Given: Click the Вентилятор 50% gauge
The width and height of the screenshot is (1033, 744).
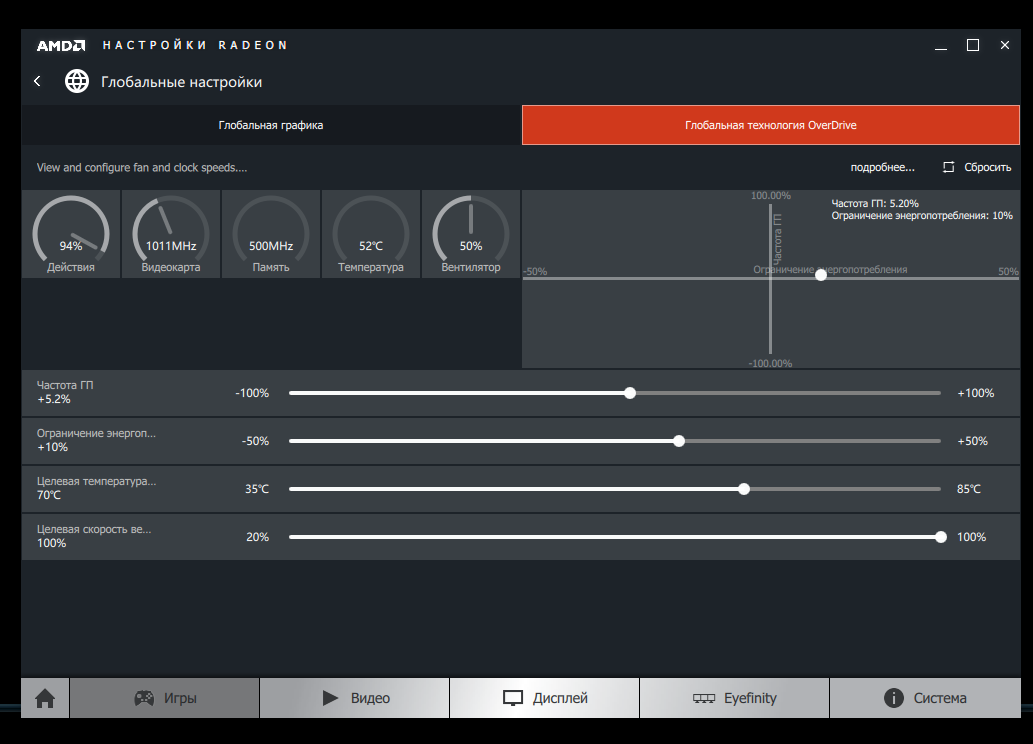Looking at the screenshot, I should tap(470, 234).
